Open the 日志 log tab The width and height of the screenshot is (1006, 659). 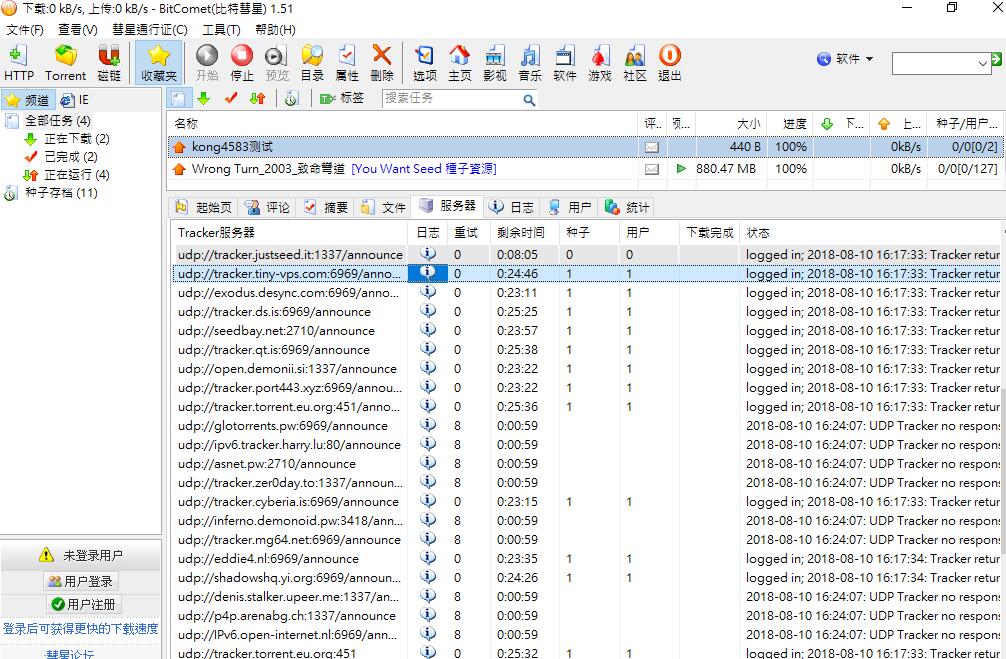(511, 207)
